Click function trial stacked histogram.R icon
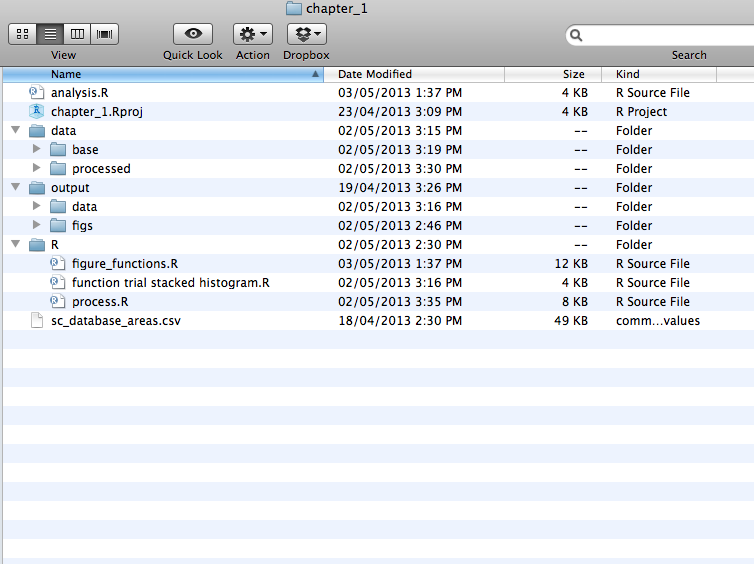The height and width of the screenshot is (564, 754). [57, 283]
